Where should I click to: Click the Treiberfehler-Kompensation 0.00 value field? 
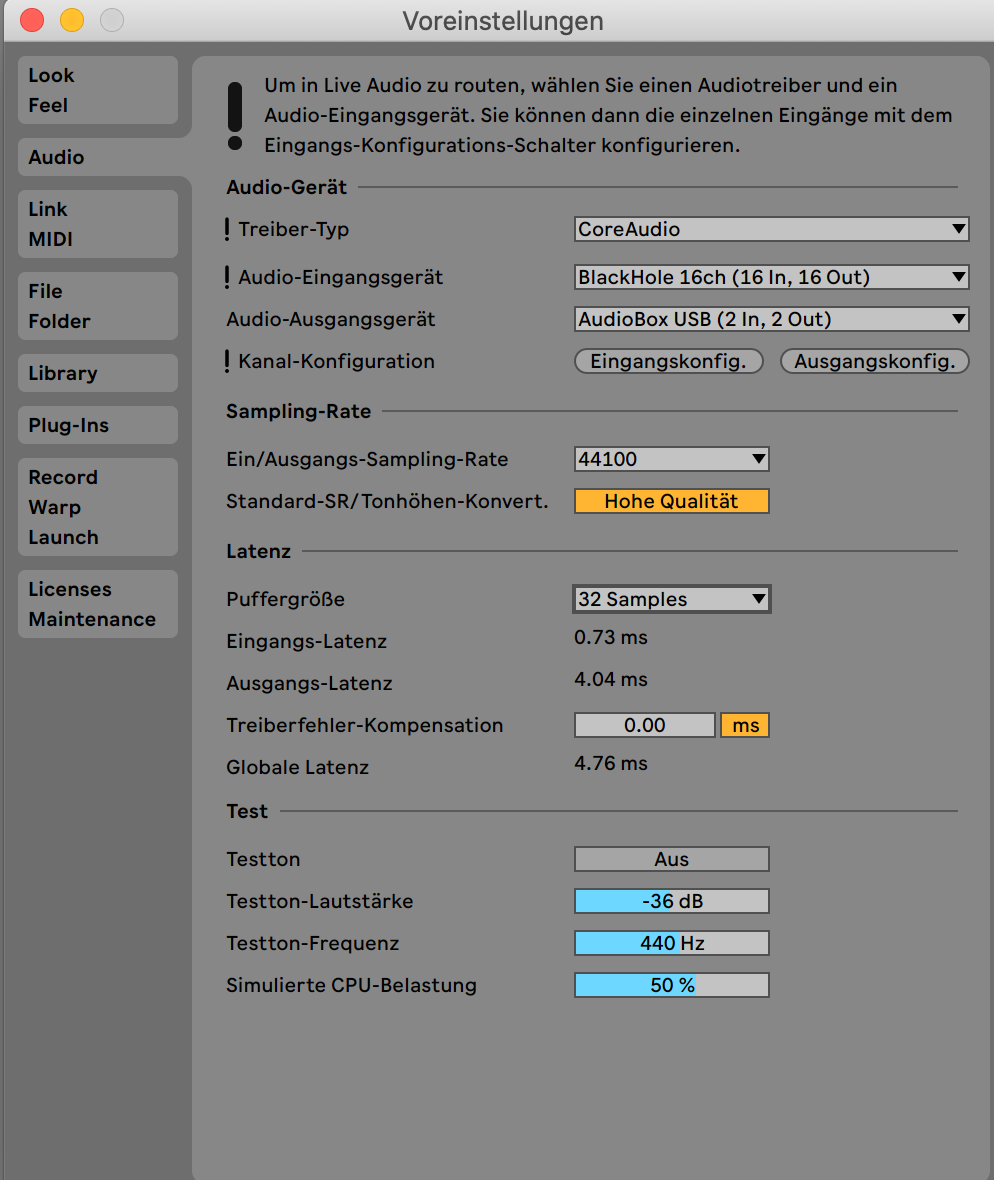(x=644, y=725)
